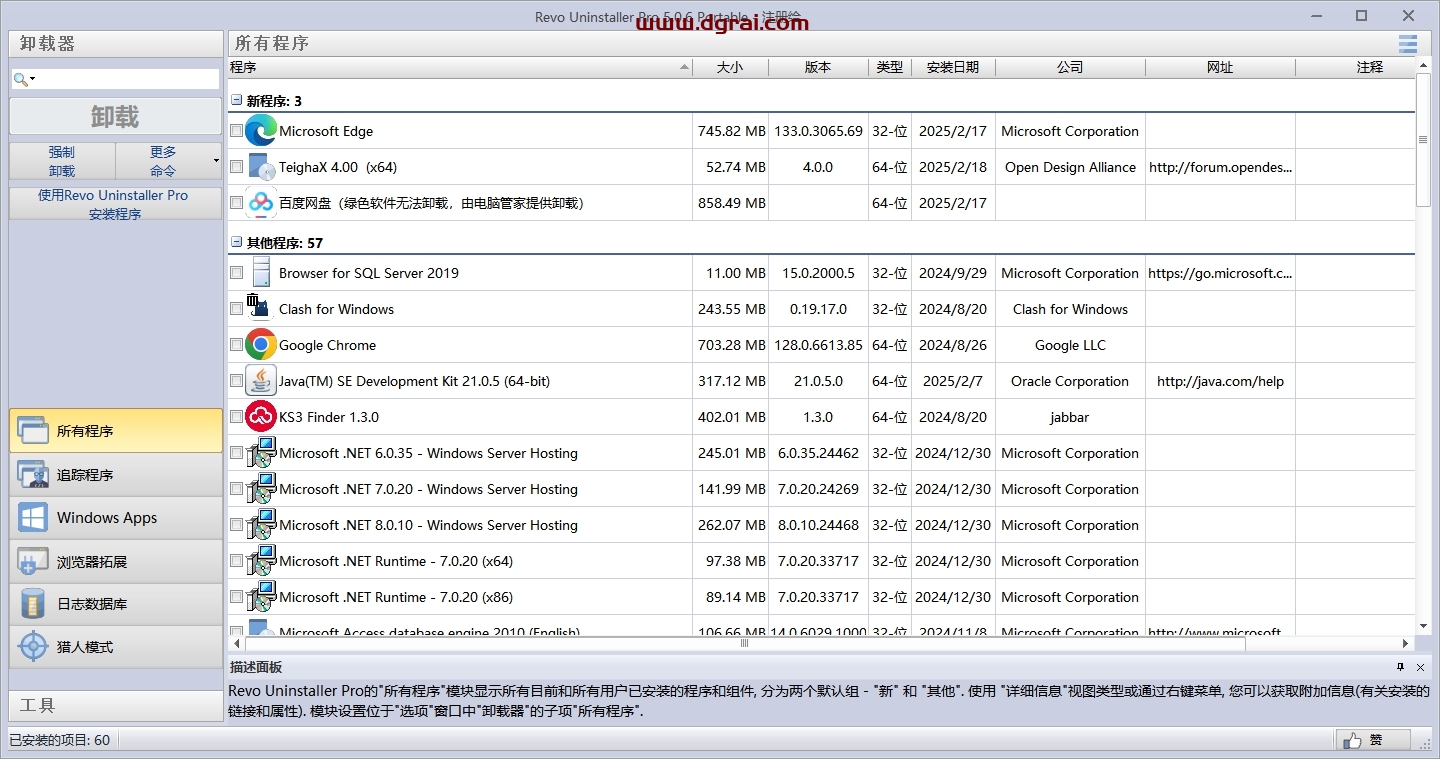Click the Google Chrome icon
1440x759 pixels.
tap(261, 345)
